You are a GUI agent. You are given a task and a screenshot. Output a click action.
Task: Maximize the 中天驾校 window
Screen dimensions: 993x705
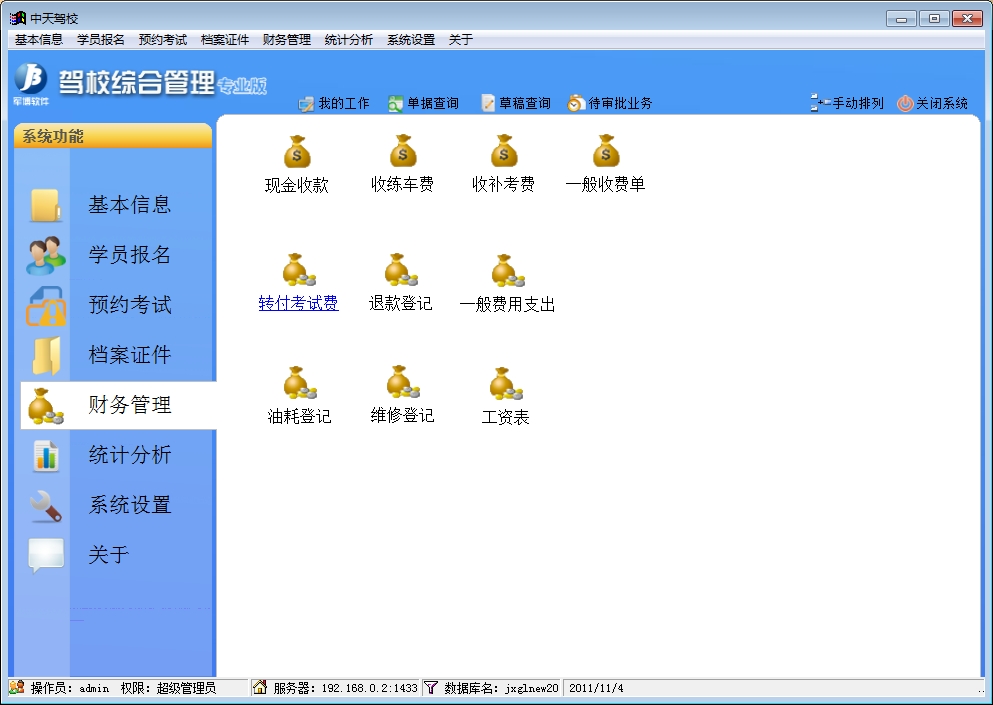934,18
